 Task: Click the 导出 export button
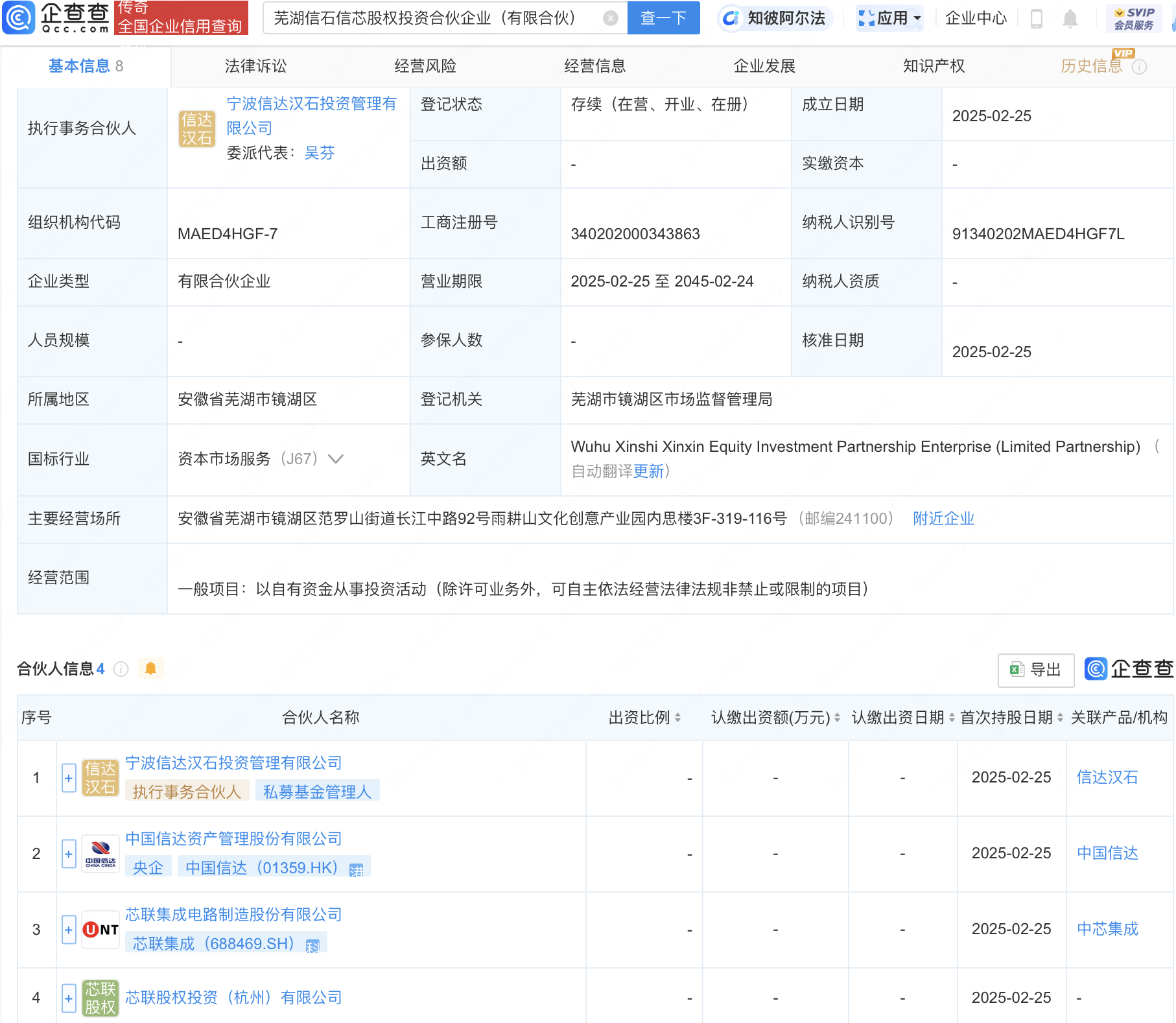[1036, 670]
